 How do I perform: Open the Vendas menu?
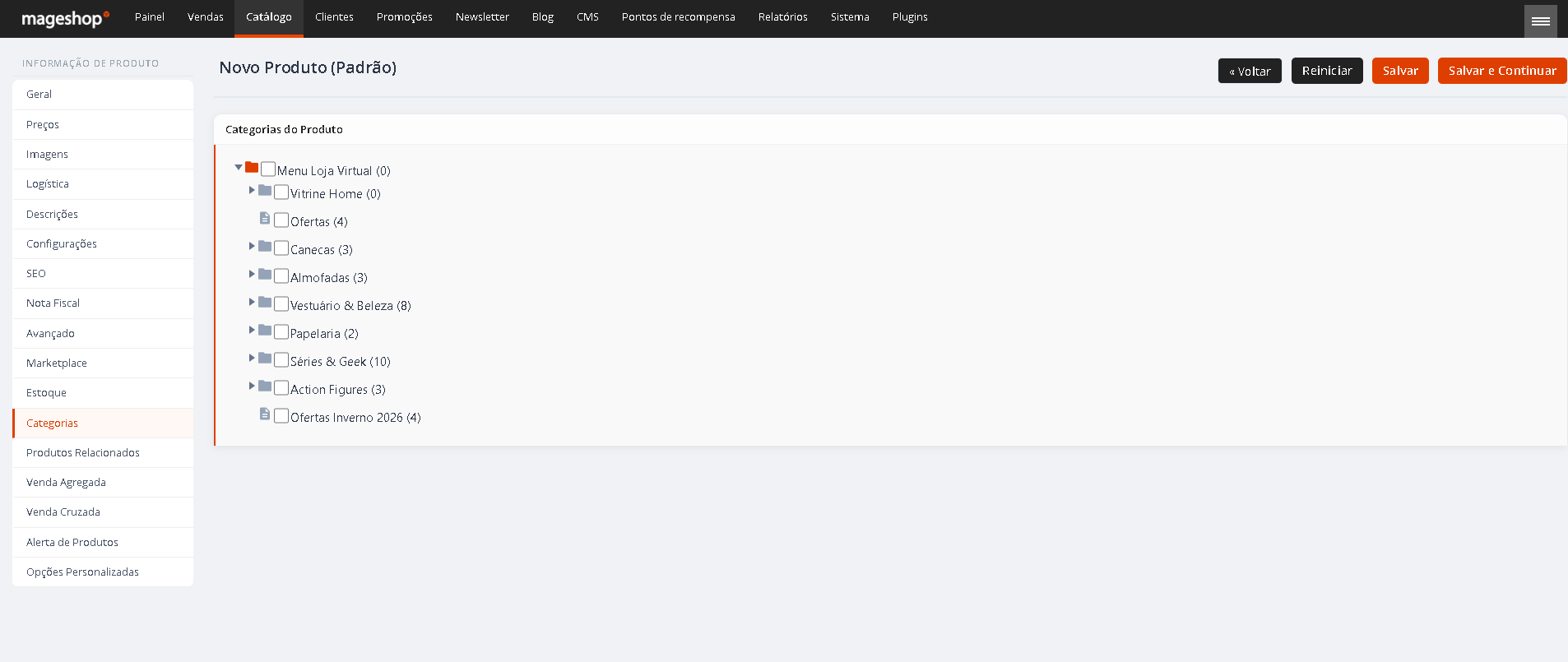206,17
